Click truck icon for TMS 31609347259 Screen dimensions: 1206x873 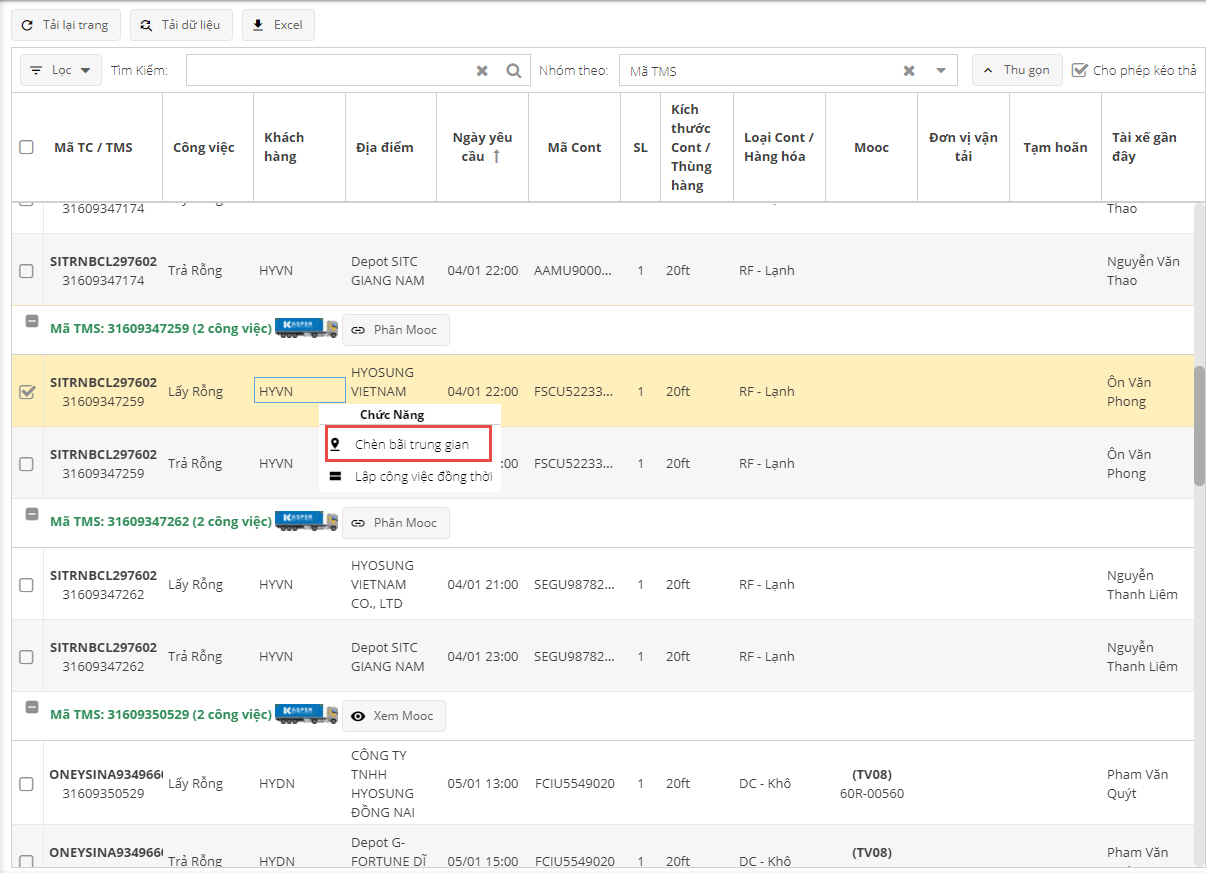306,329
